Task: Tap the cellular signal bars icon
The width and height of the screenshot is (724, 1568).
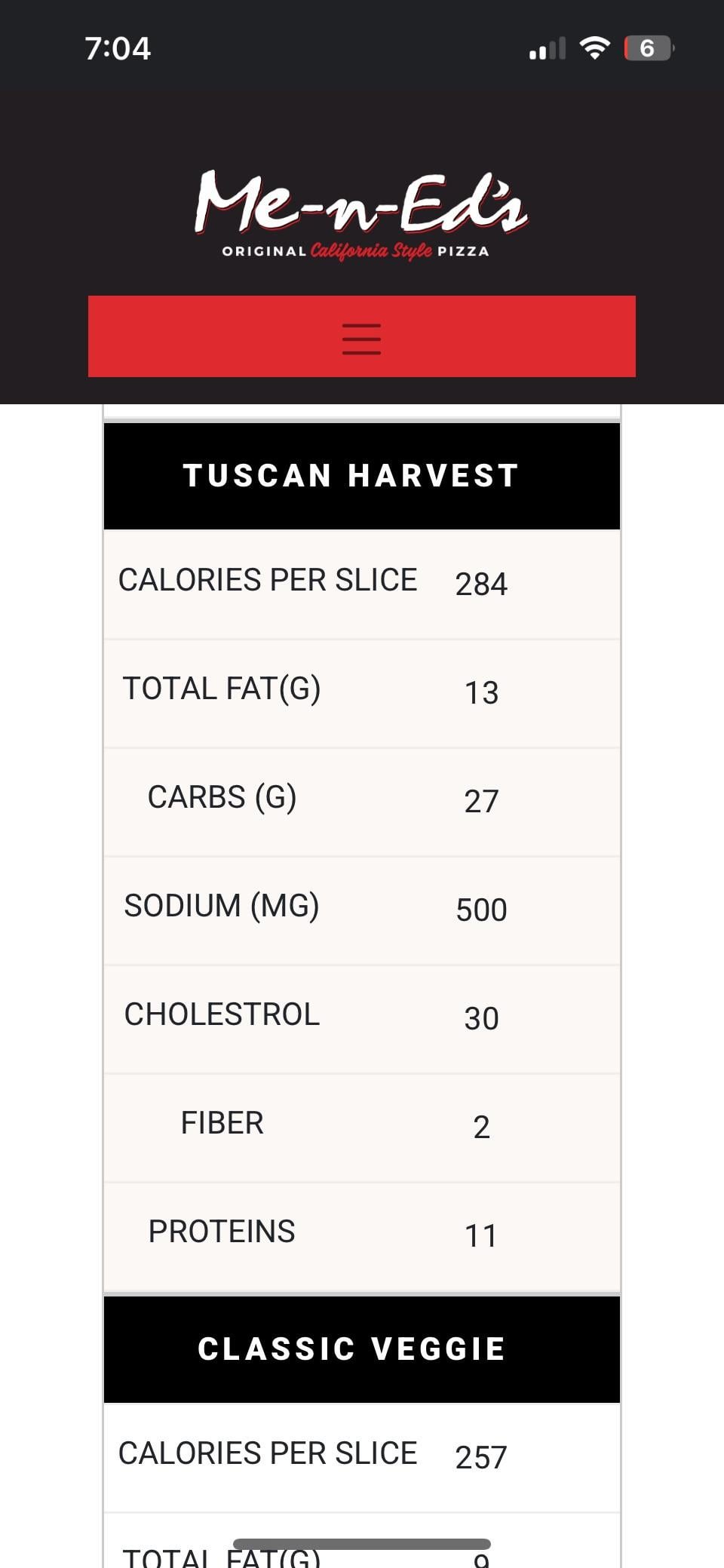Action: [547, 49]
